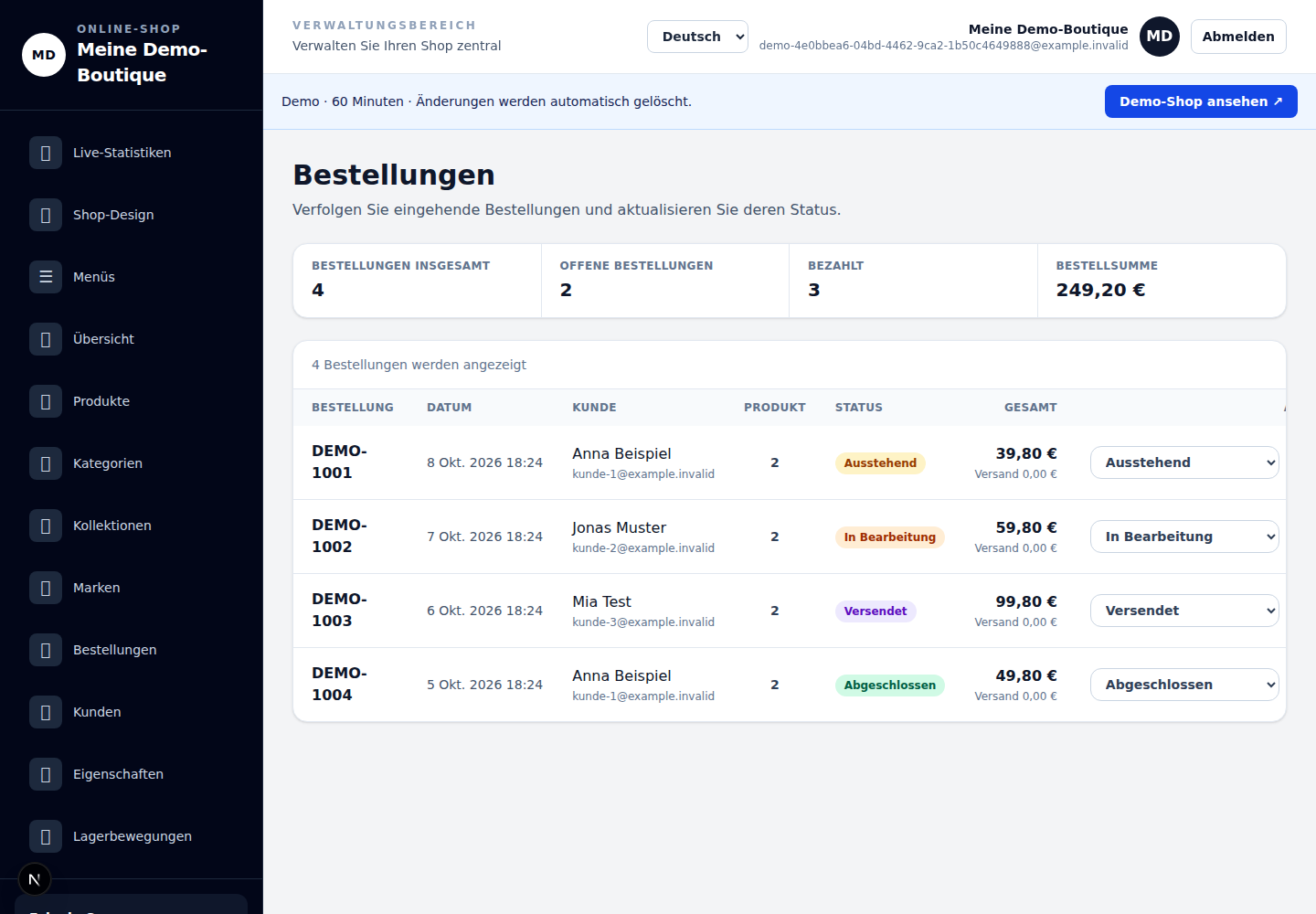1316x914 pixels.
Task: Click the Kategorien sidebar icon
Action: [46, 463]
